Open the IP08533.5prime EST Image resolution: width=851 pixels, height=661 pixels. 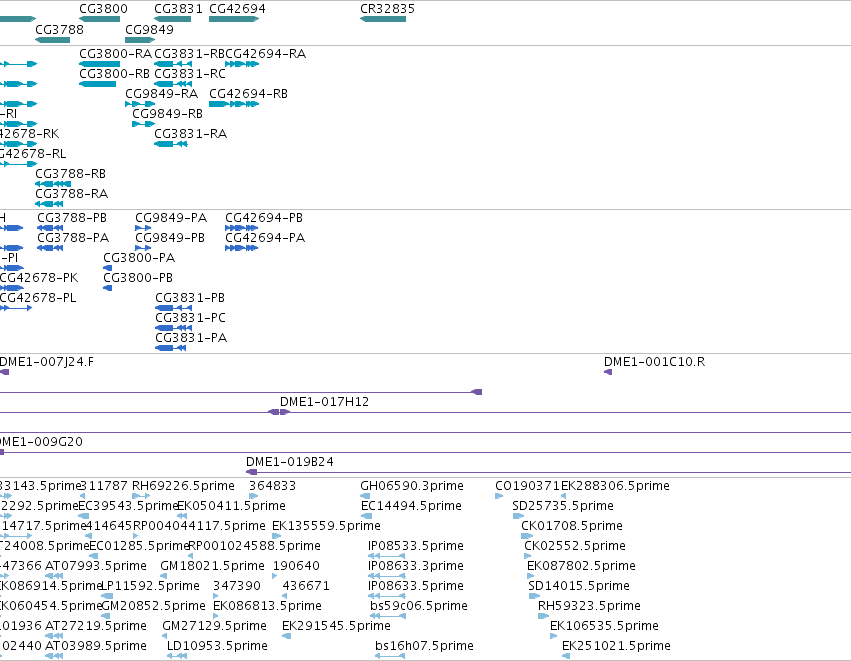pyautogui.click(x=386, y=556)
